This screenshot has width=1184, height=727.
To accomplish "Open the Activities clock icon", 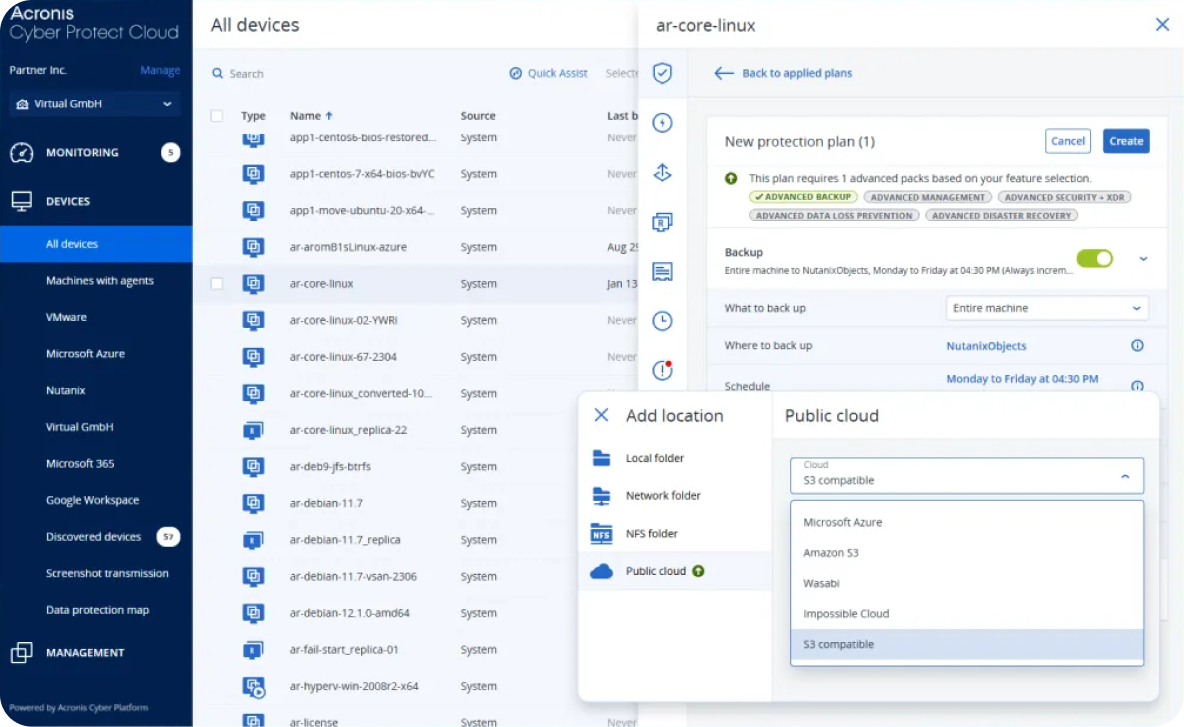I will pos(661,321).
